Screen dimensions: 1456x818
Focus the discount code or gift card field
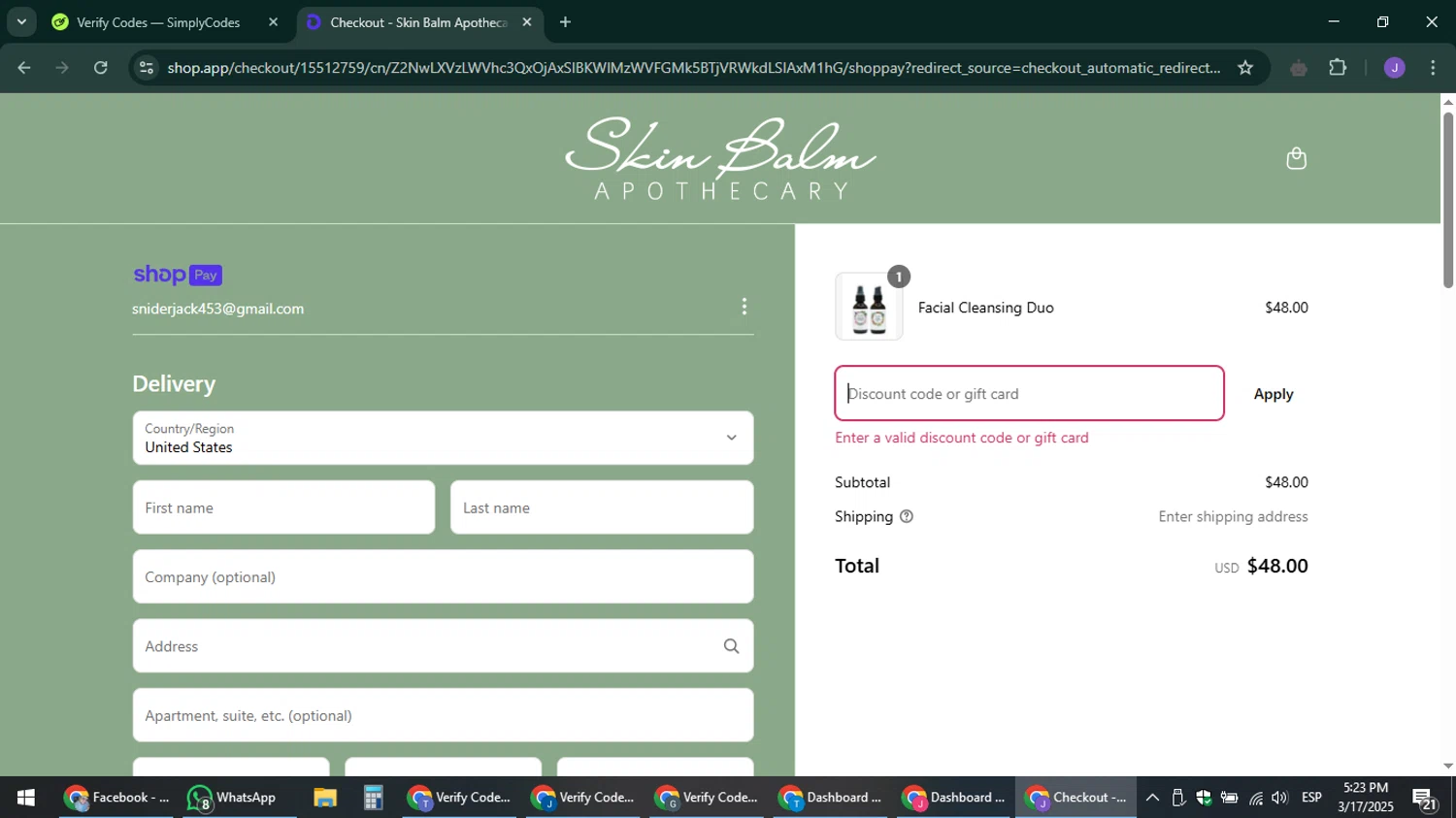coord(1029,393)
